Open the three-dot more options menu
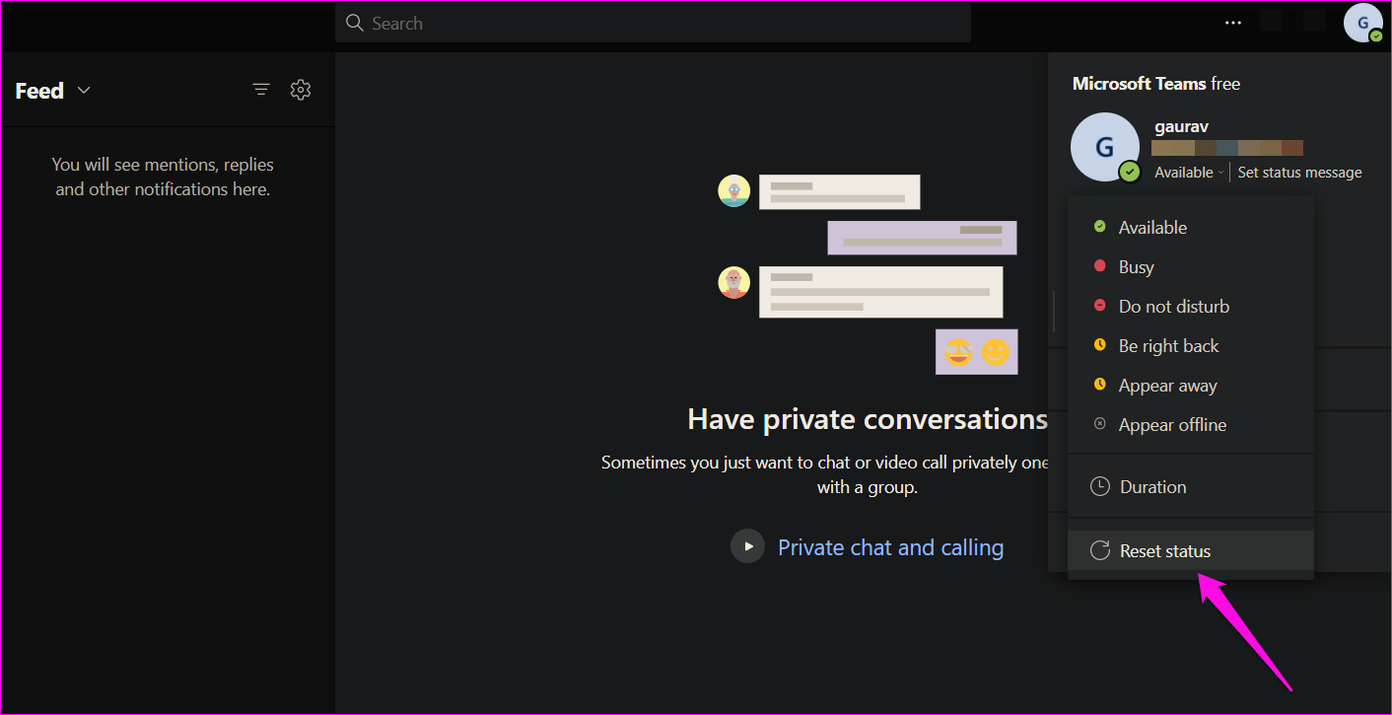The height and width of the screenshot is (715, 1392). click(1233, 23)
